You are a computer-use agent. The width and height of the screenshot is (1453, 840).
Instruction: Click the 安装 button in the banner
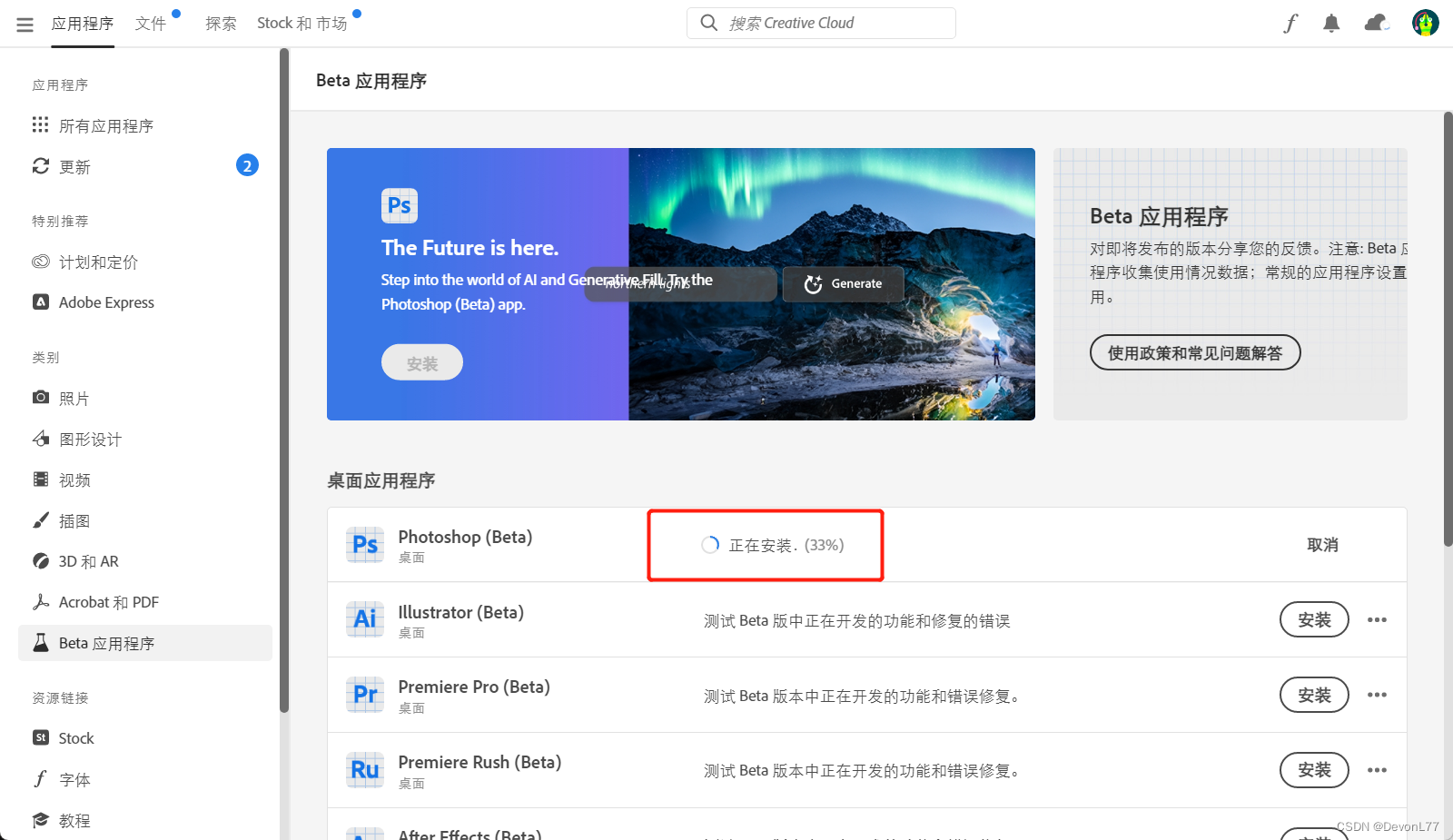coord(422,362)
